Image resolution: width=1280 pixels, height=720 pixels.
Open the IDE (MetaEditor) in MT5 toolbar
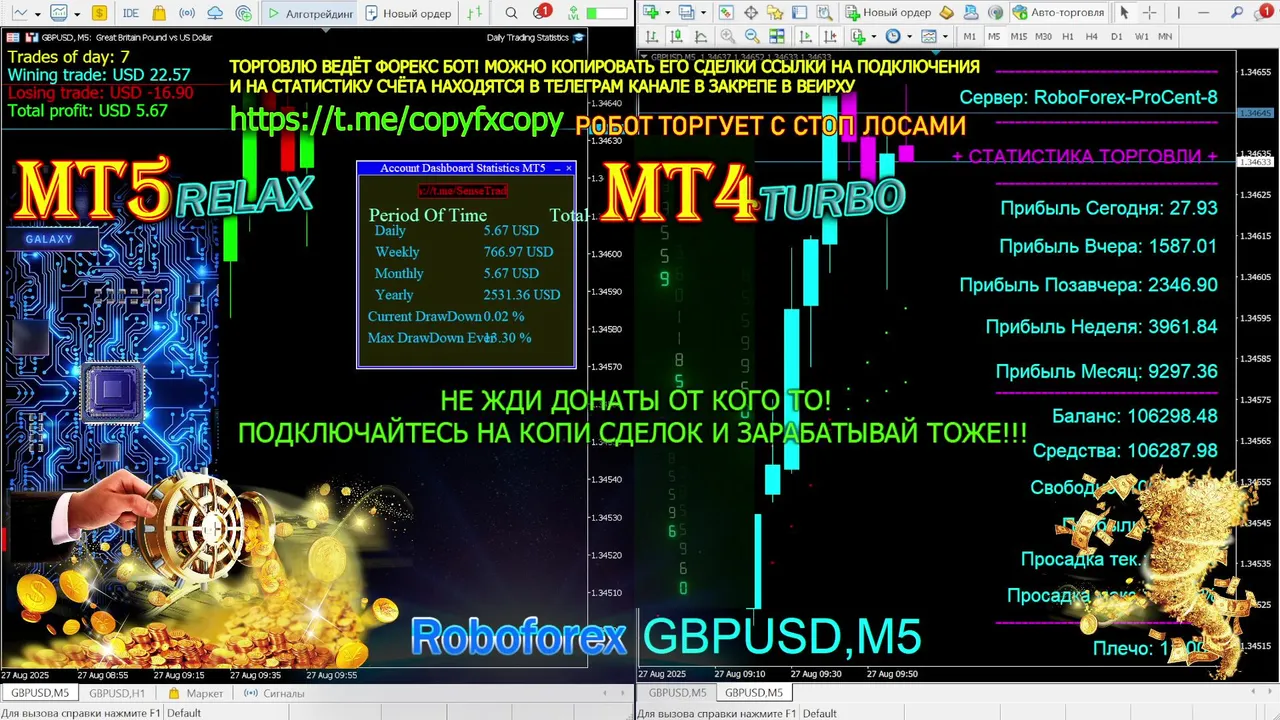point(130,13)
